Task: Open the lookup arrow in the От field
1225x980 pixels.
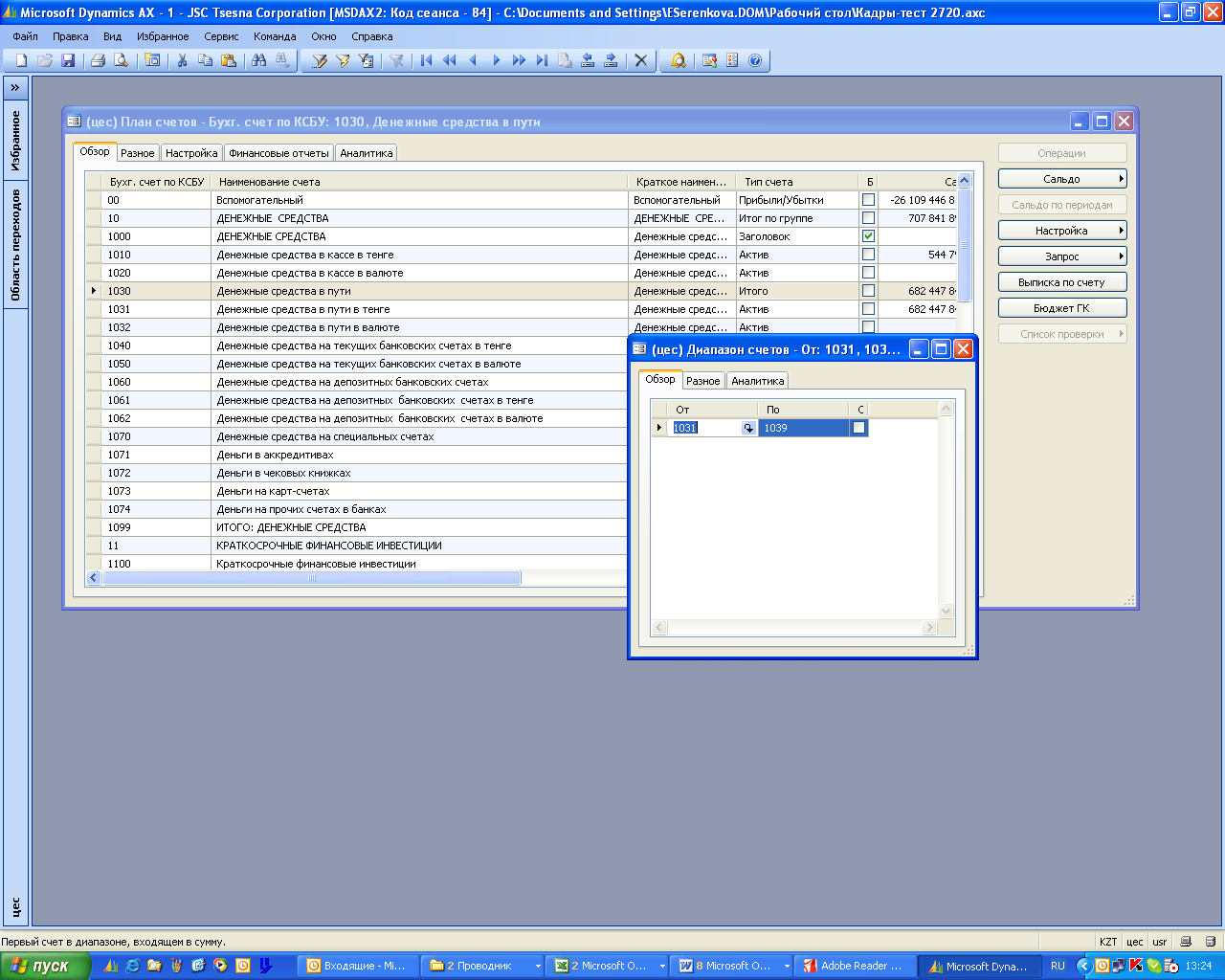Action: (x=748, y=428)
